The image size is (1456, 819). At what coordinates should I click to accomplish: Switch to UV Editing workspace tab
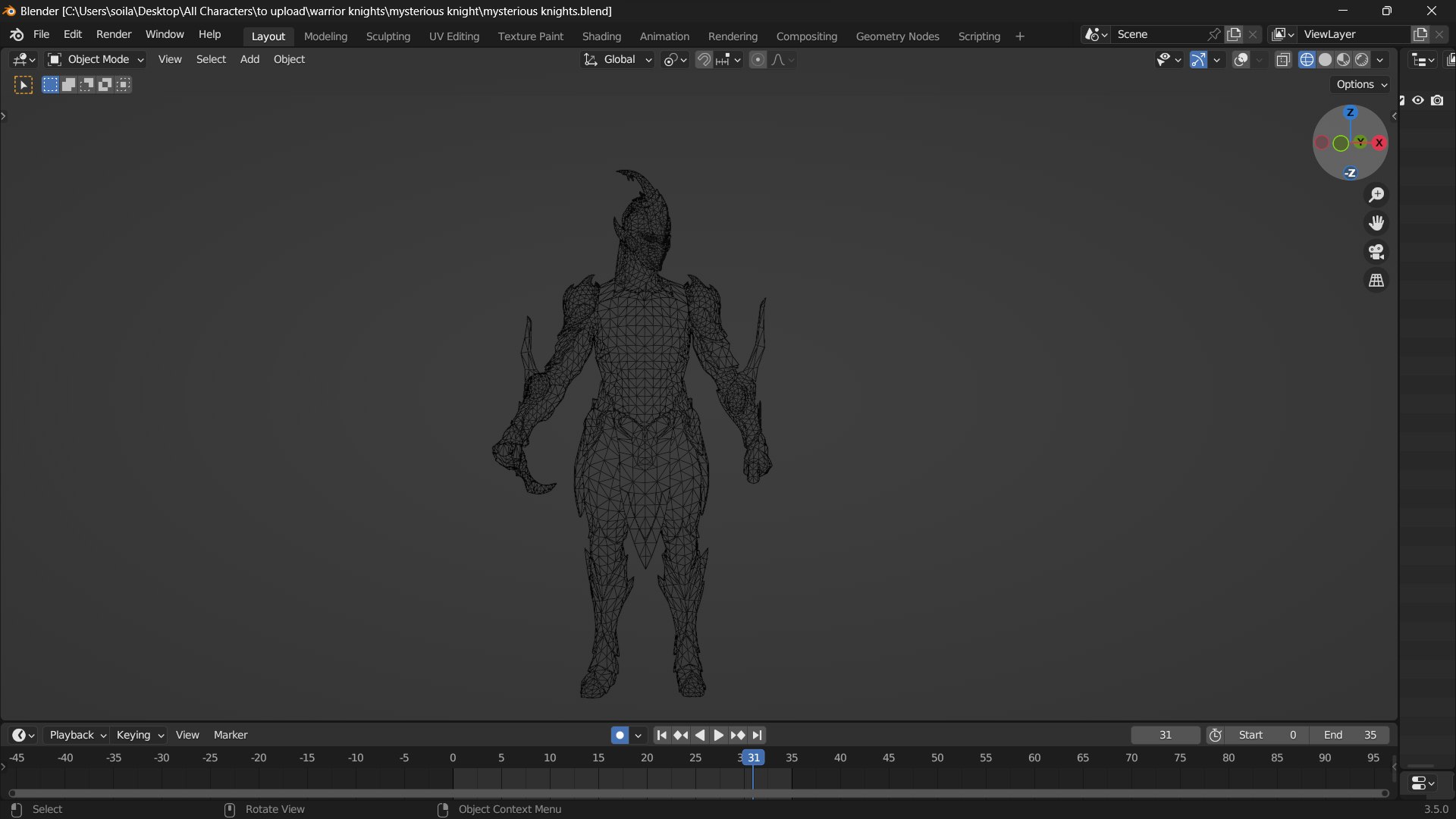point(453,36)
